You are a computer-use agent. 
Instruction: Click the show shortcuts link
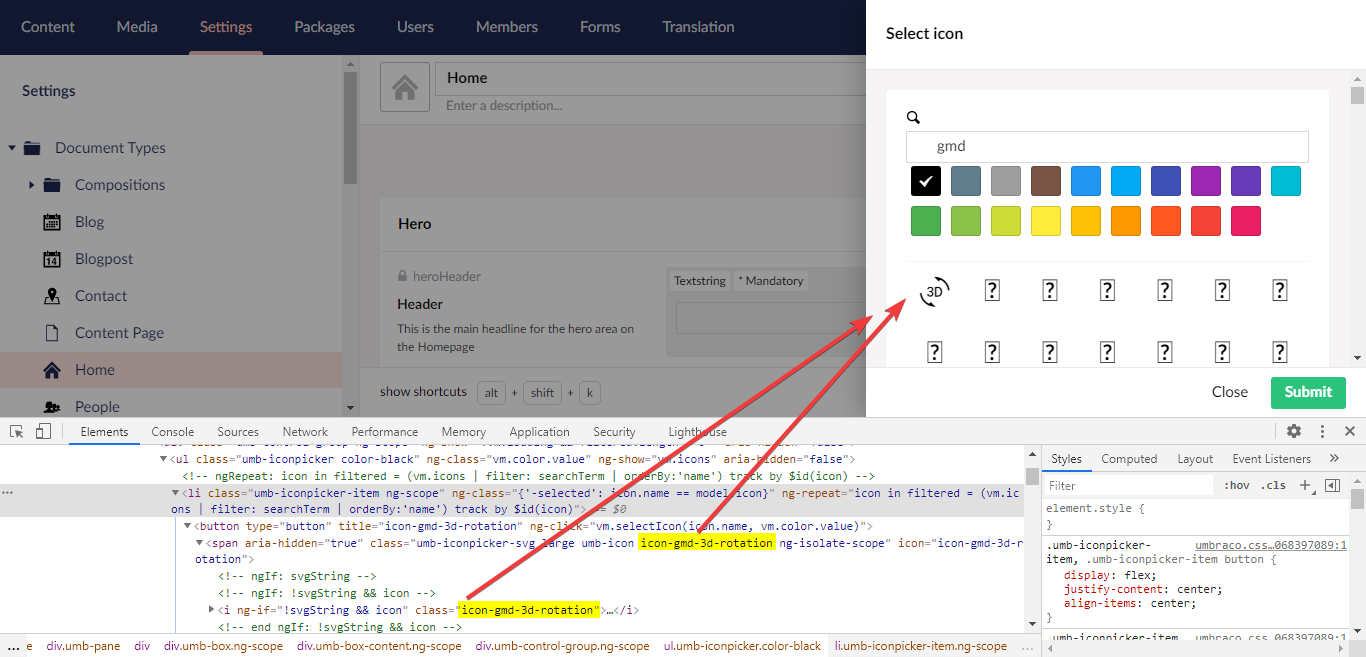[x=423, y=392]
